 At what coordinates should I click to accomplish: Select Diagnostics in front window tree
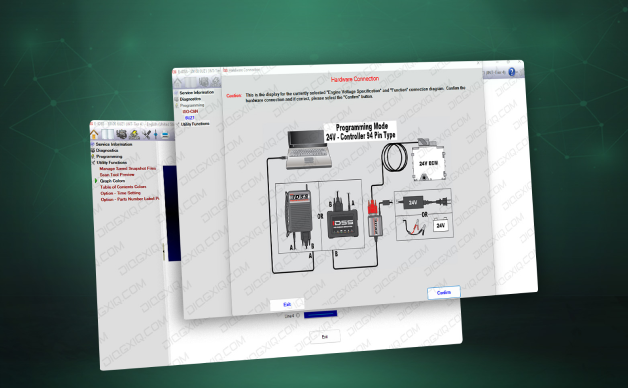[x=190, y=99]
